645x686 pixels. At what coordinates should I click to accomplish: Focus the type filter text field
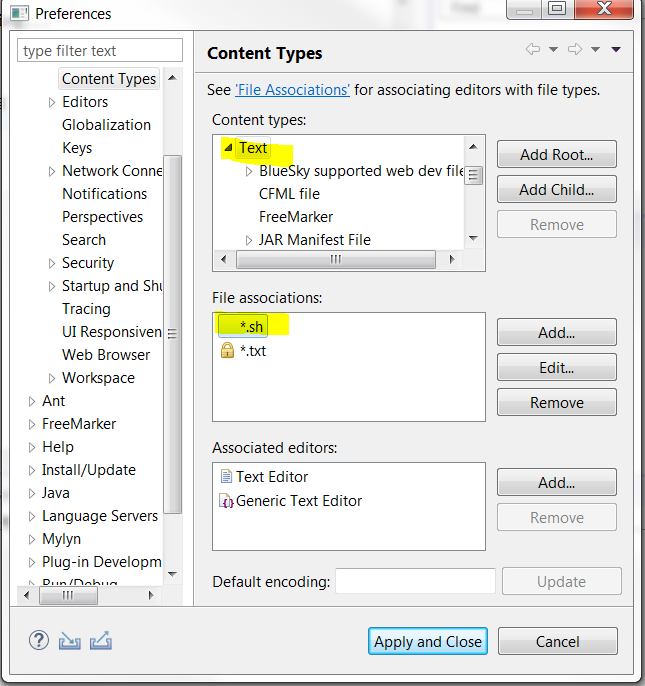pos(100,51)
